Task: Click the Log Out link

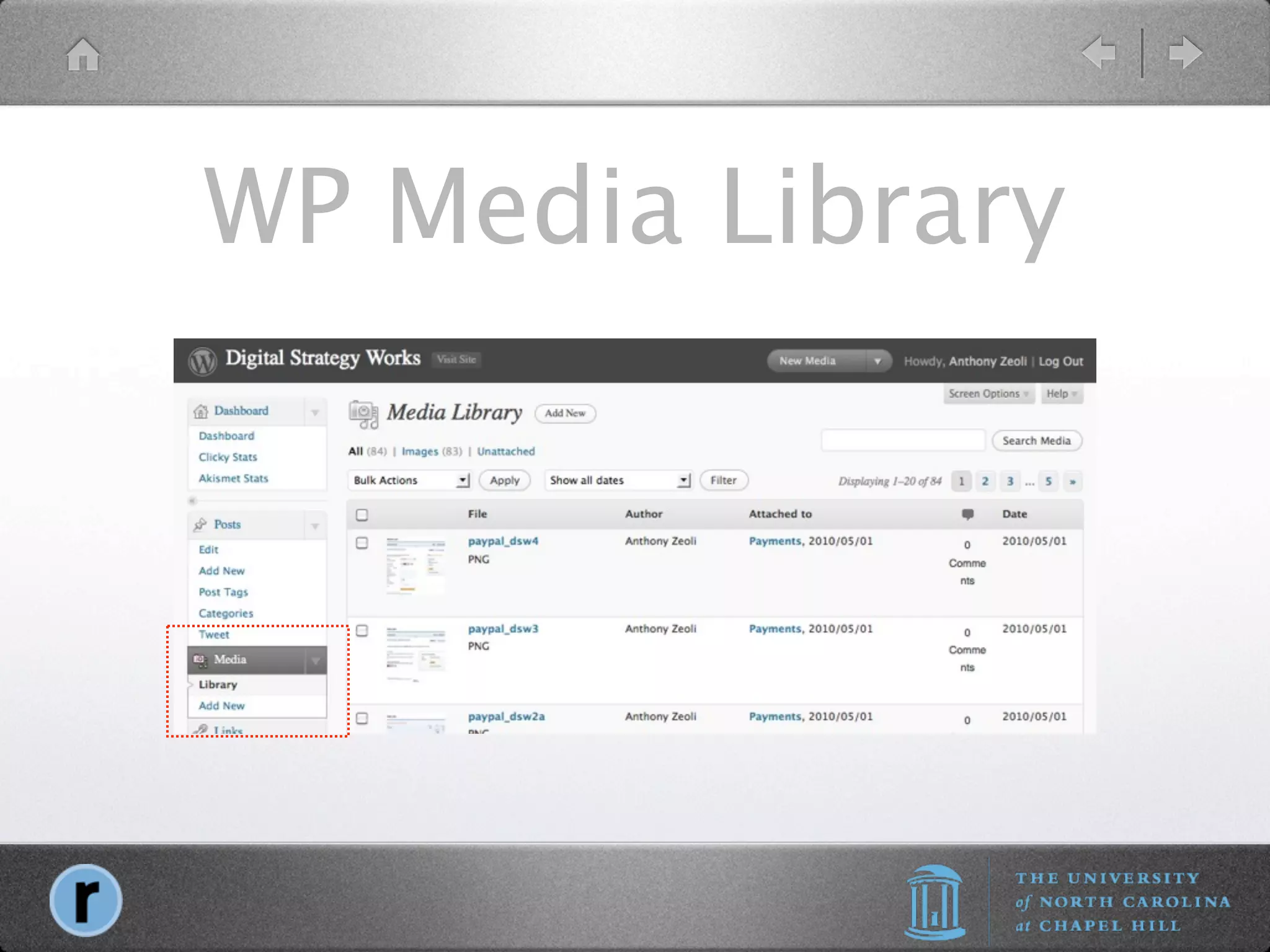Action: [1060, 361]
